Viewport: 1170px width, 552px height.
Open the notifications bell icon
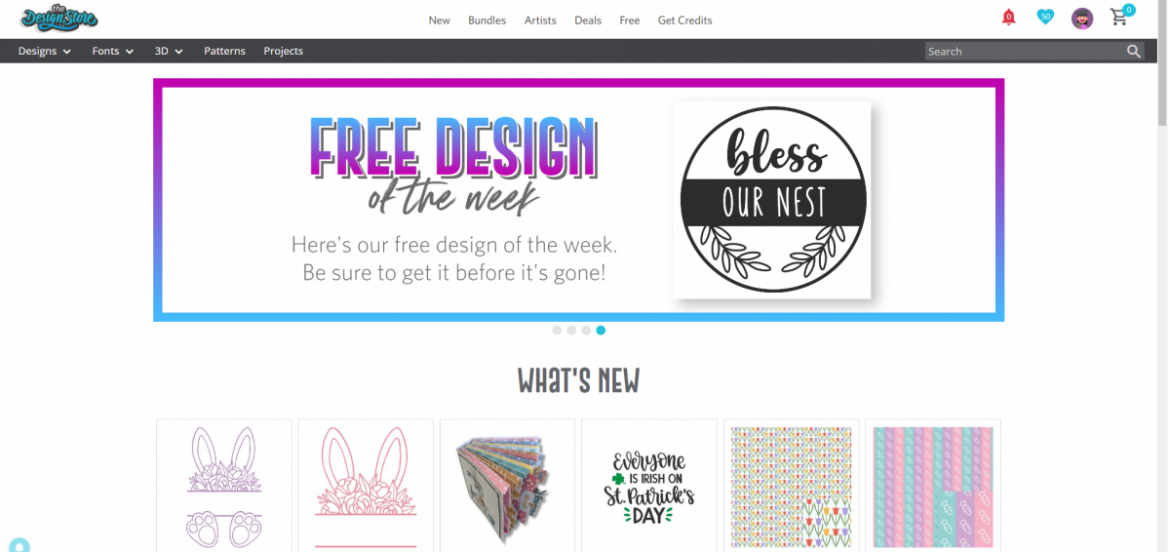coord(1008,17)
